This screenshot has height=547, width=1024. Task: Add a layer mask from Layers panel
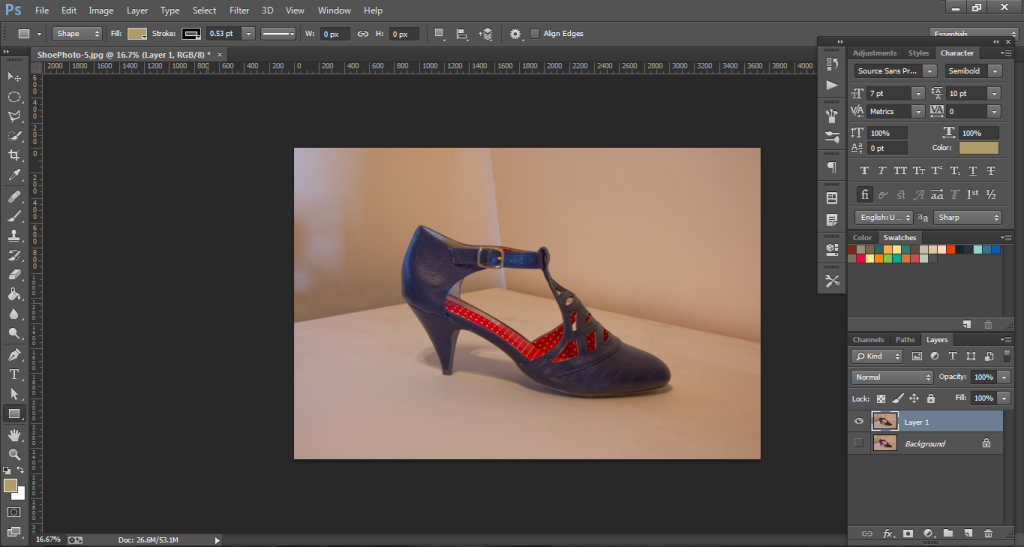(x=909, y=534)
